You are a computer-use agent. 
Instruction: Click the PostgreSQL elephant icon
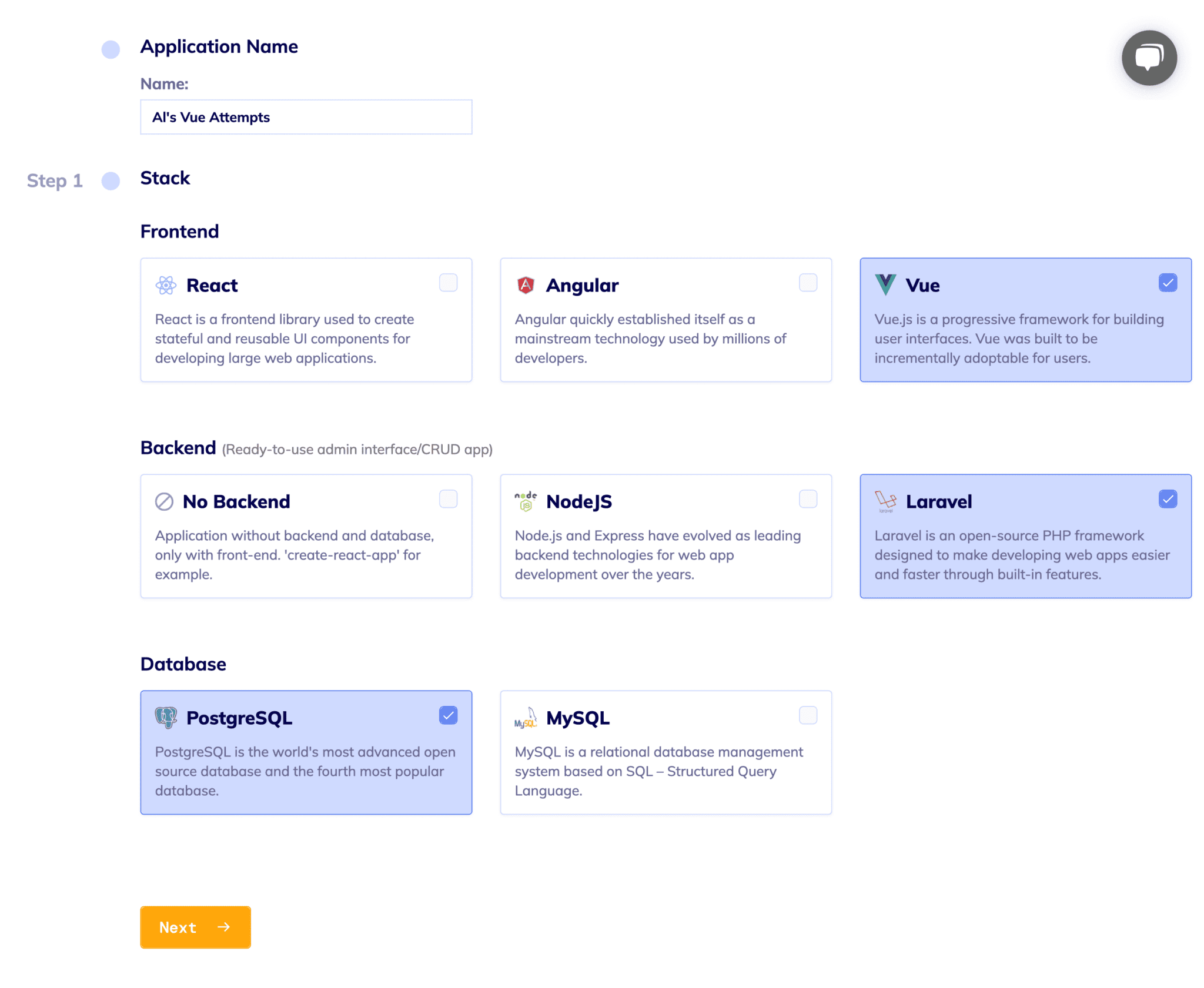click(x=166, y=717)
